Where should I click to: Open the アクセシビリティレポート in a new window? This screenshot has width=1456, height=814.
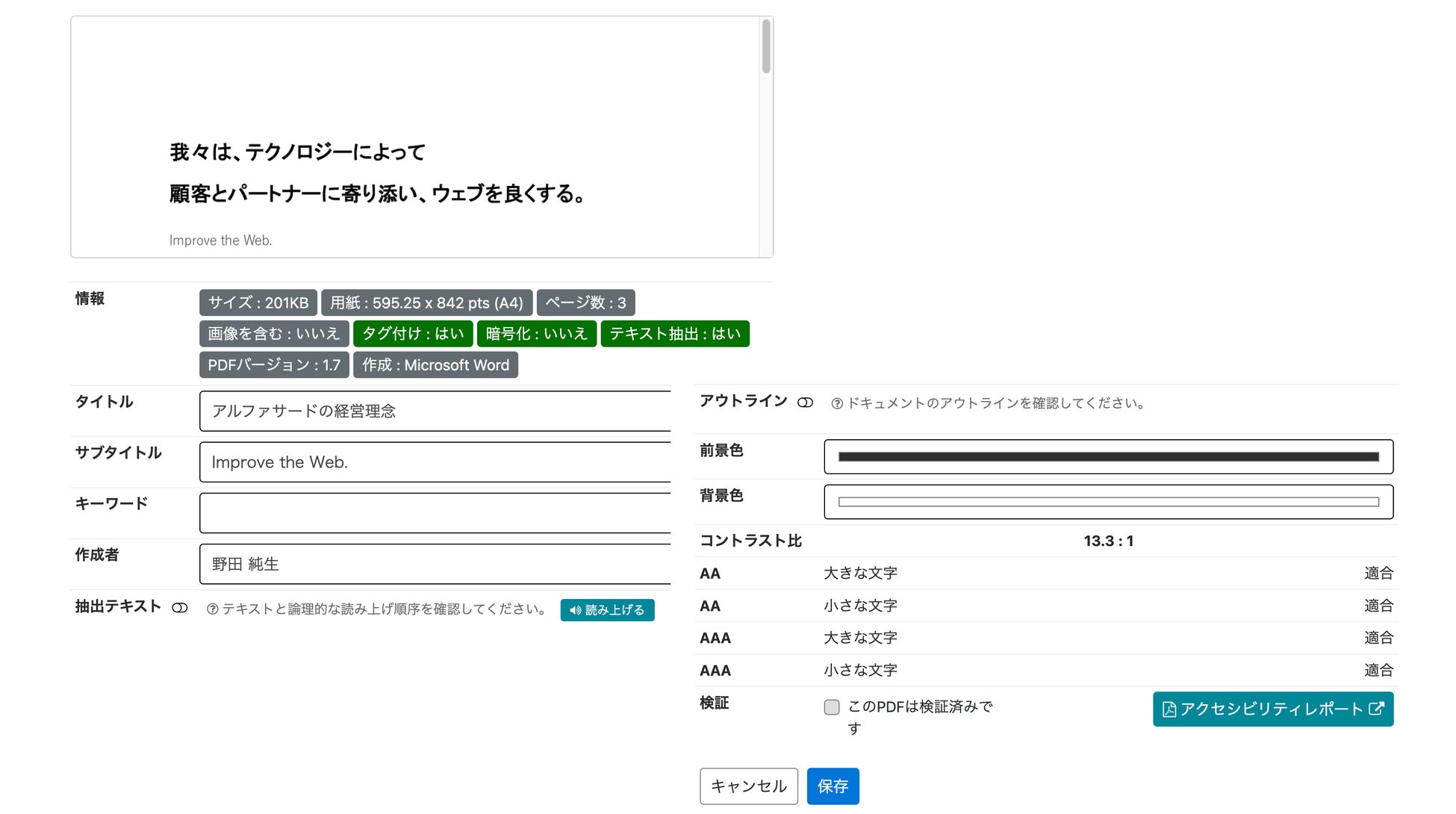pos(1272,709)
